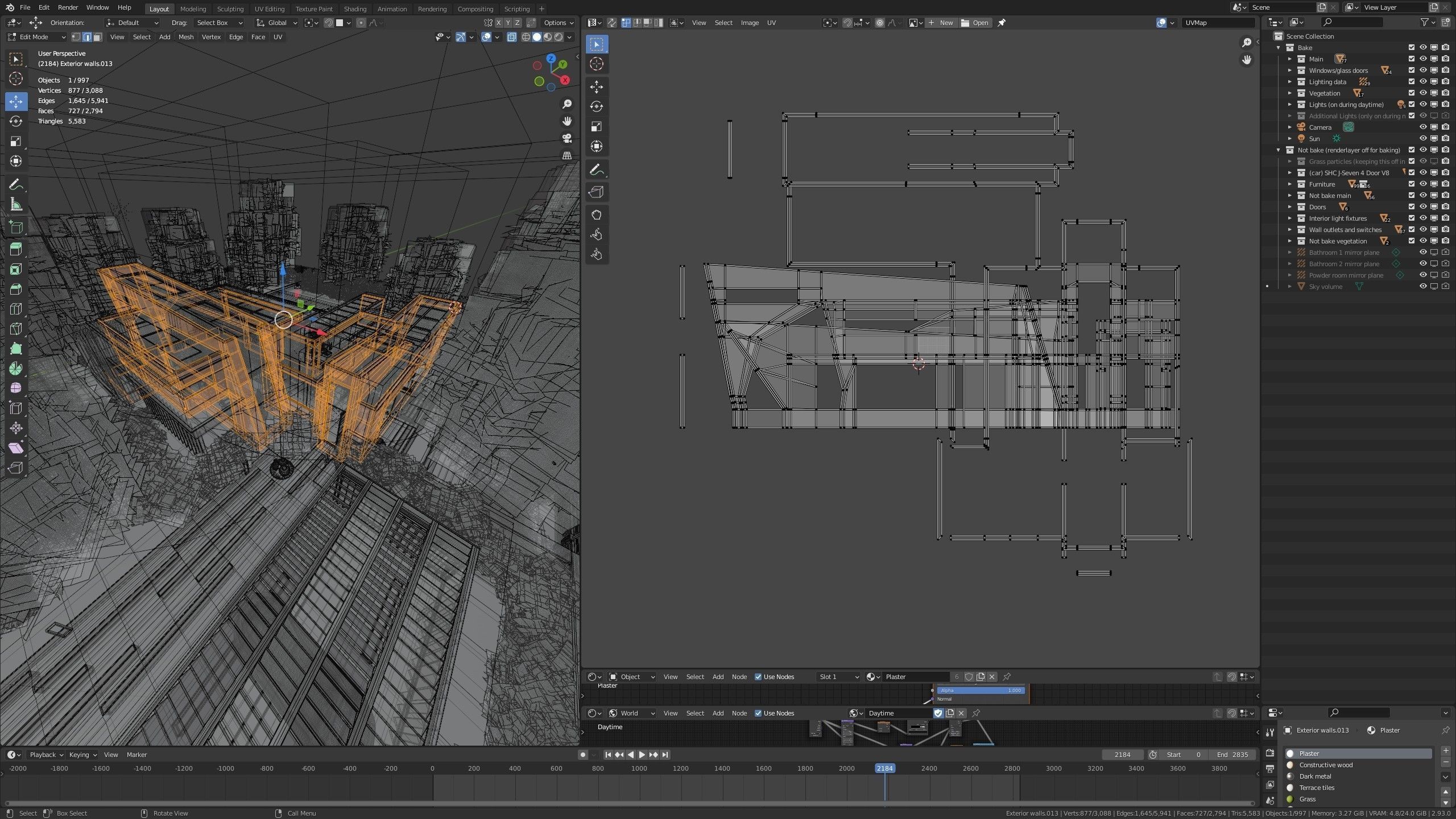Exclude the Furniture collection via checkbox
This screenshot has height=819, width=1456.
tap(1411, 184)
